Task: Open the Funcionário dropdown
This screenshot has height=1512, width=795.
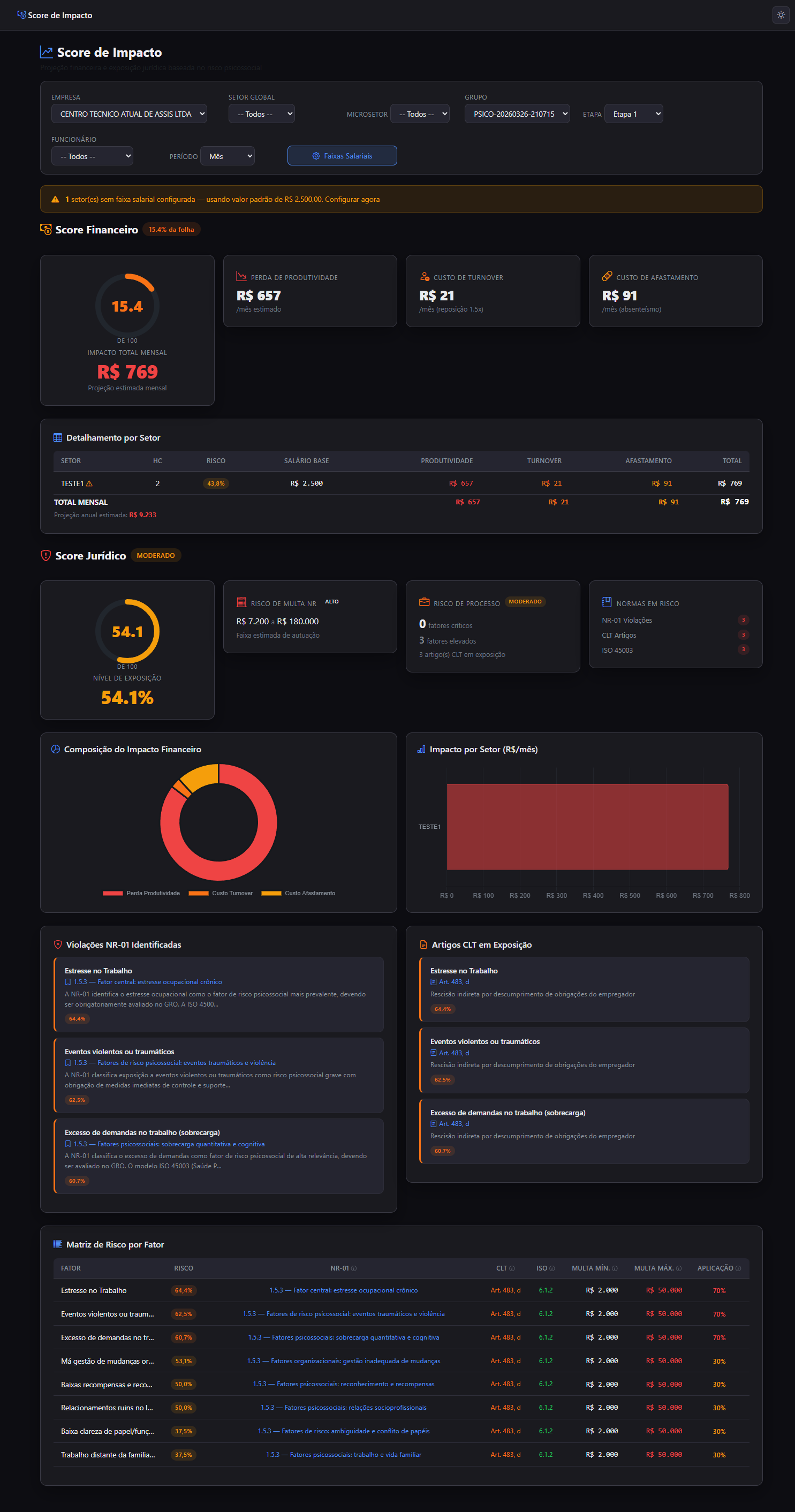Action: coord(92,156)
